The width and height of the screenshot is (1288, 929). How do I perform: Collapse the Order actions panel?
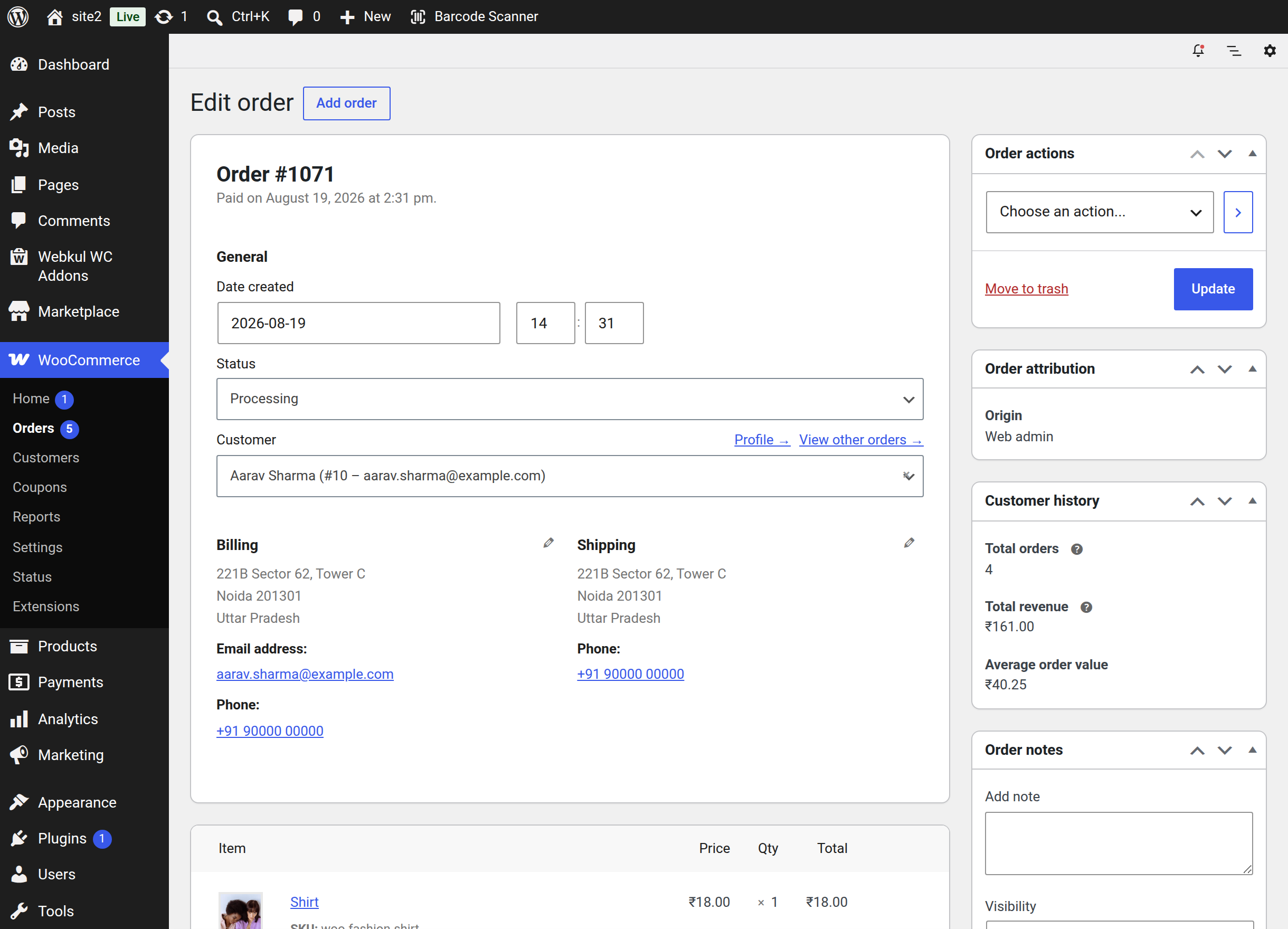point(1252,154)
